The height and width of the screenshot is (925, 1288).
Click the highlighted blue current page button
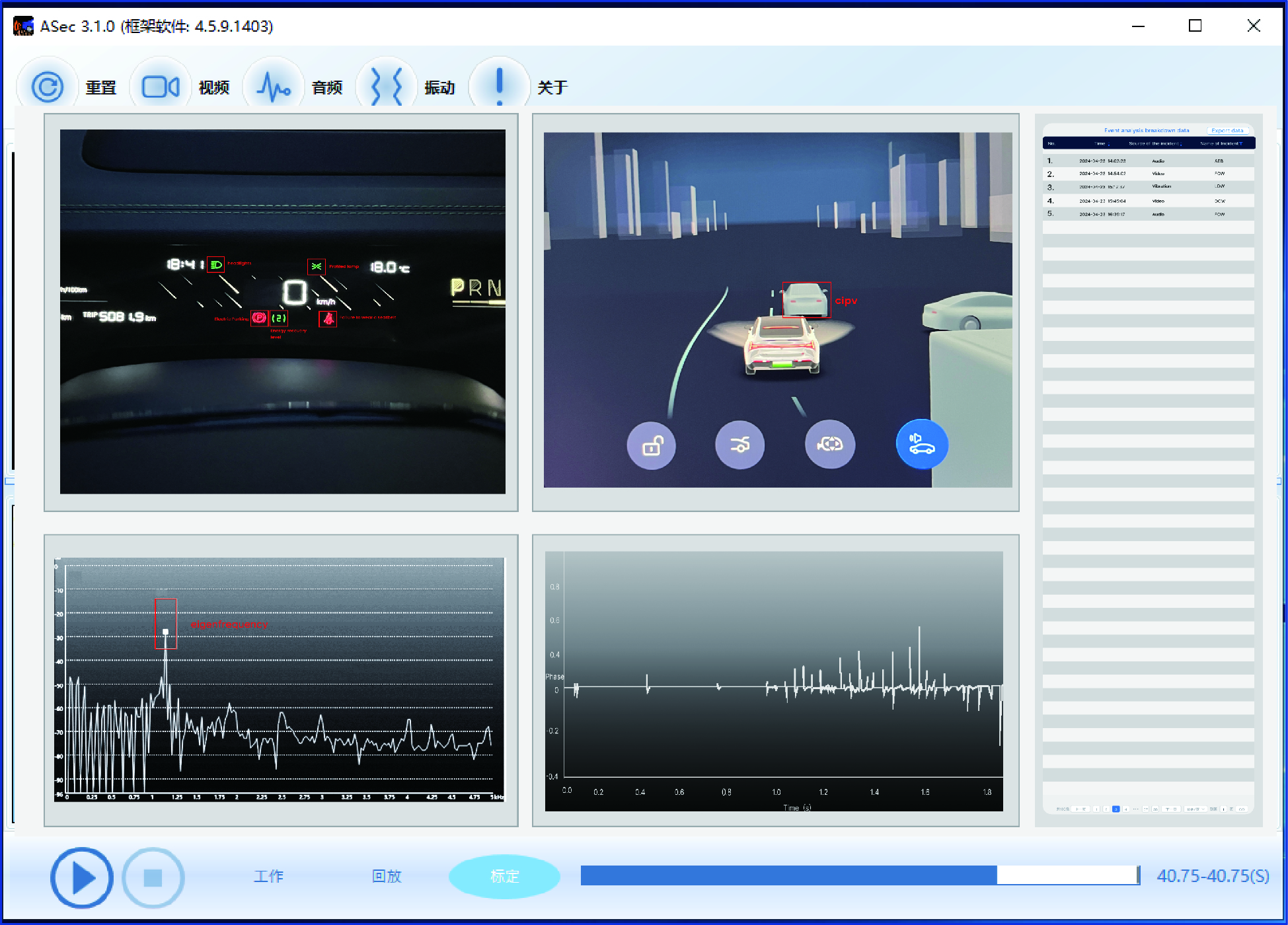[1116, 809]
